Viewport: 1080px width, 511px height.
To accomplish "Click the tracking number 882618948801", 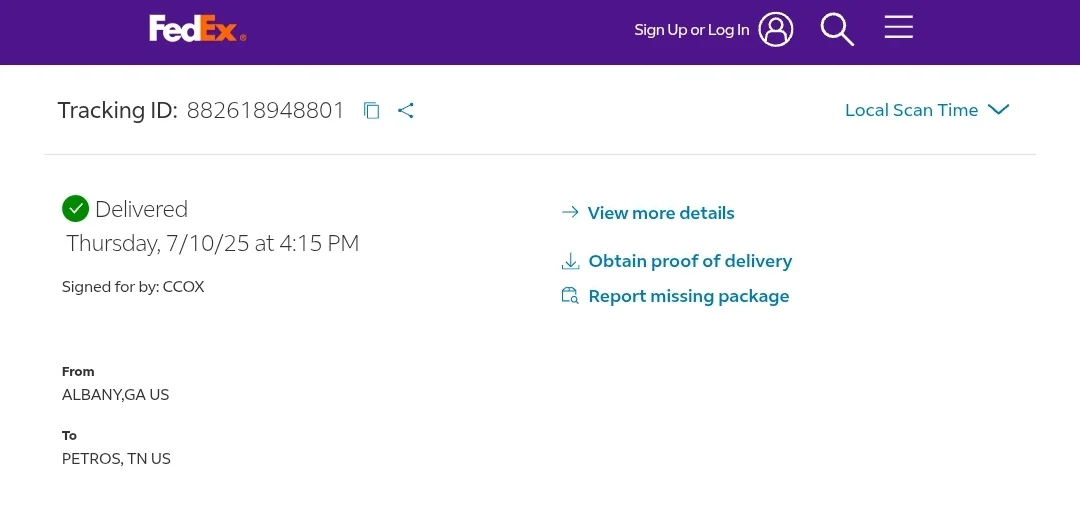I will click(266, 110).
